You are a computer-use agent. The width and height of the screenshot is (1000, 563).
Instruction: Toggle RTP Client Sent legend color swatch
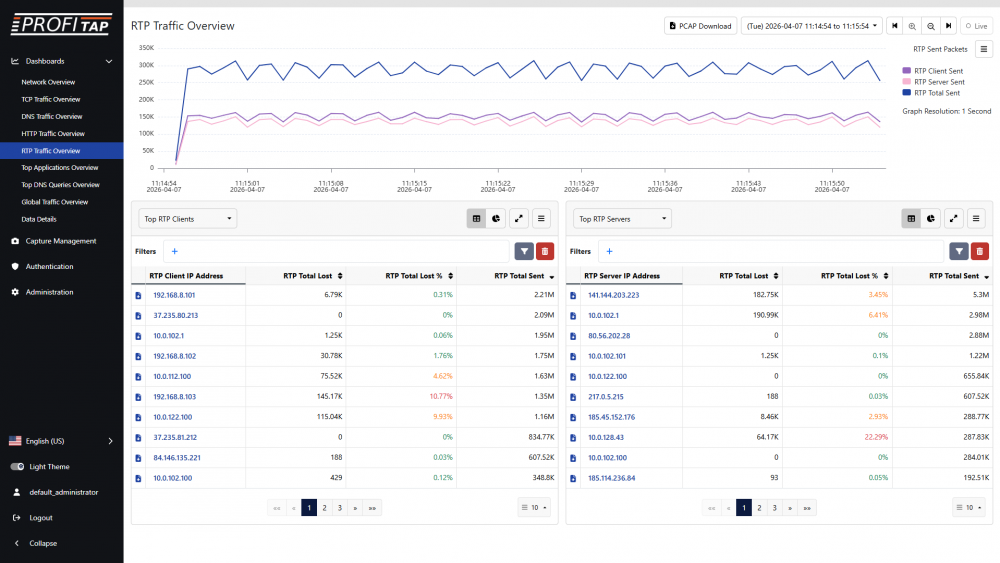[907, 71]
